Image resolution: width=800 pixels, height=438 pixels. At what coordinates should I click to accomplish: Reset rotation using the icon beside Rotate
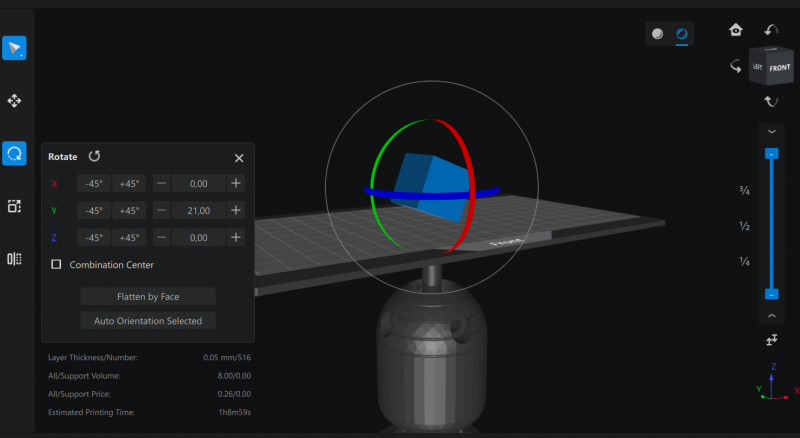pyautogui.click(x=94, y=156)
